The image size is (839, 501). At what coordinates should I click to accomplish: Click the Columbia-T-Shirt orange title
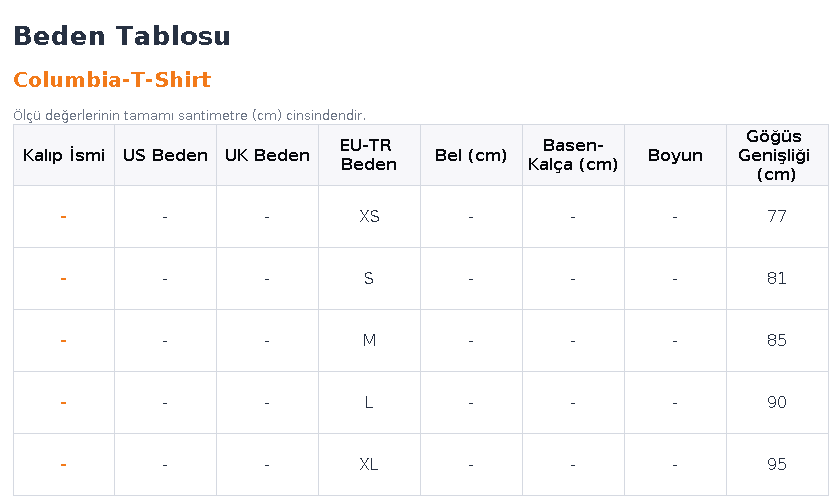pyautogui.click(x=112, y=80)
